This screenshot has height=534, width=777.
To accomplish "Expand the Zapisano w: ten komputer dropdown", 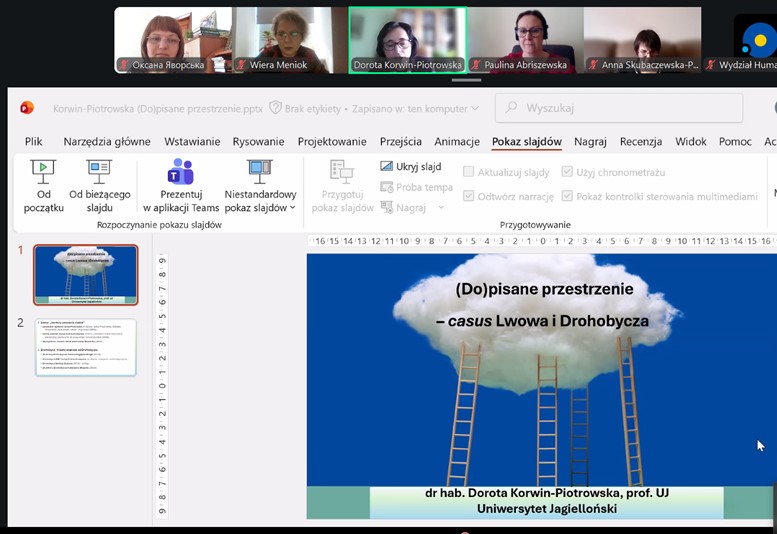I will [x=474, y=108].
